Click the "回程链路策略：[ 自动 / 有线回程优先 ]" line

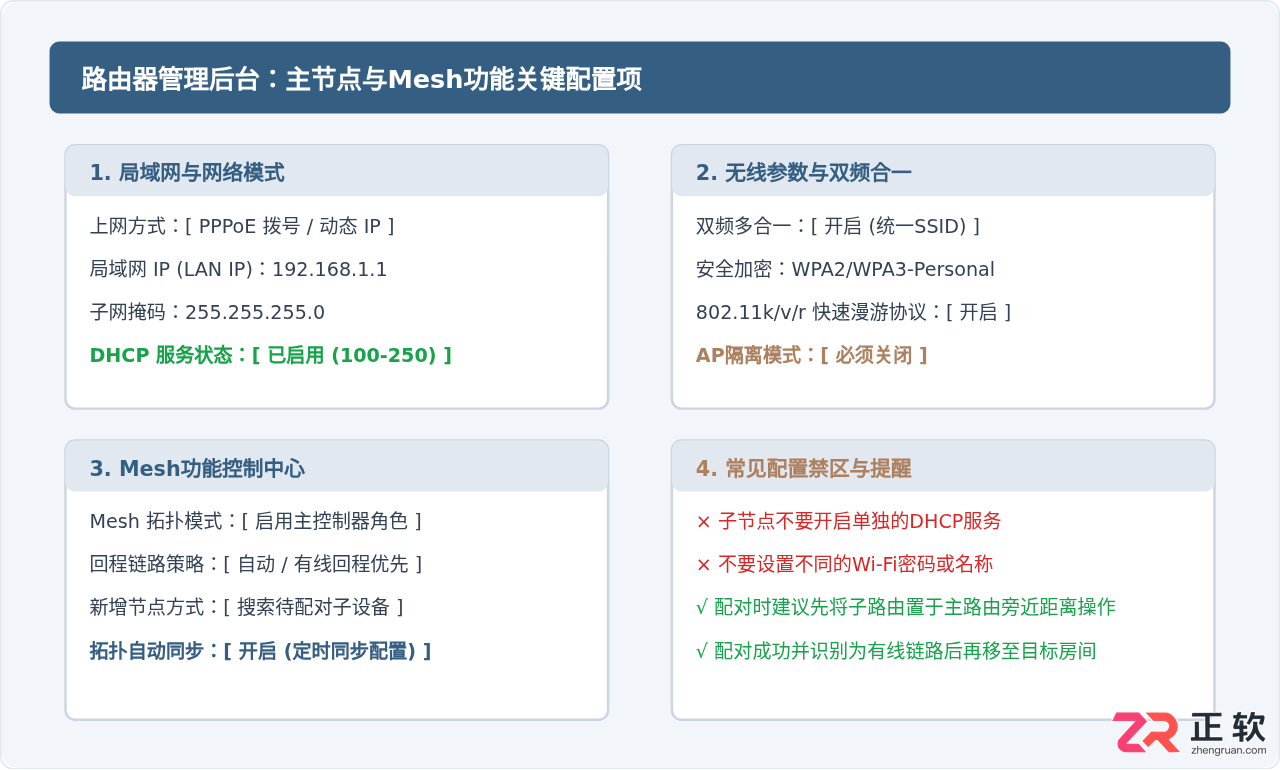256,564
